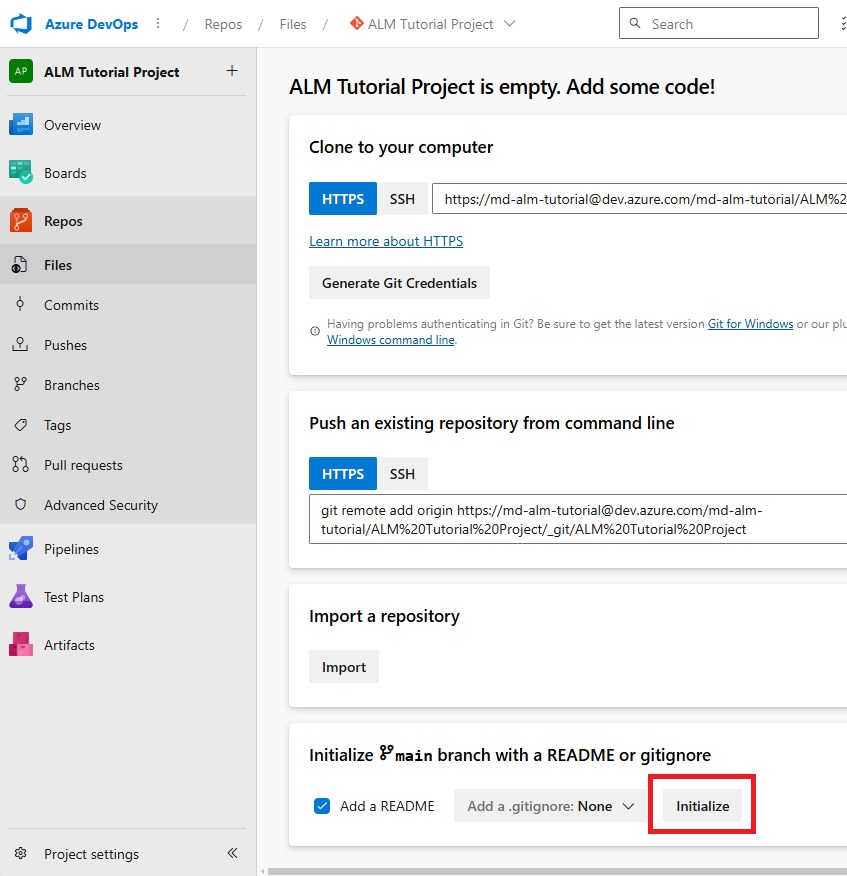
Task: Open the Boards section icon
Action: coord(21,173)
